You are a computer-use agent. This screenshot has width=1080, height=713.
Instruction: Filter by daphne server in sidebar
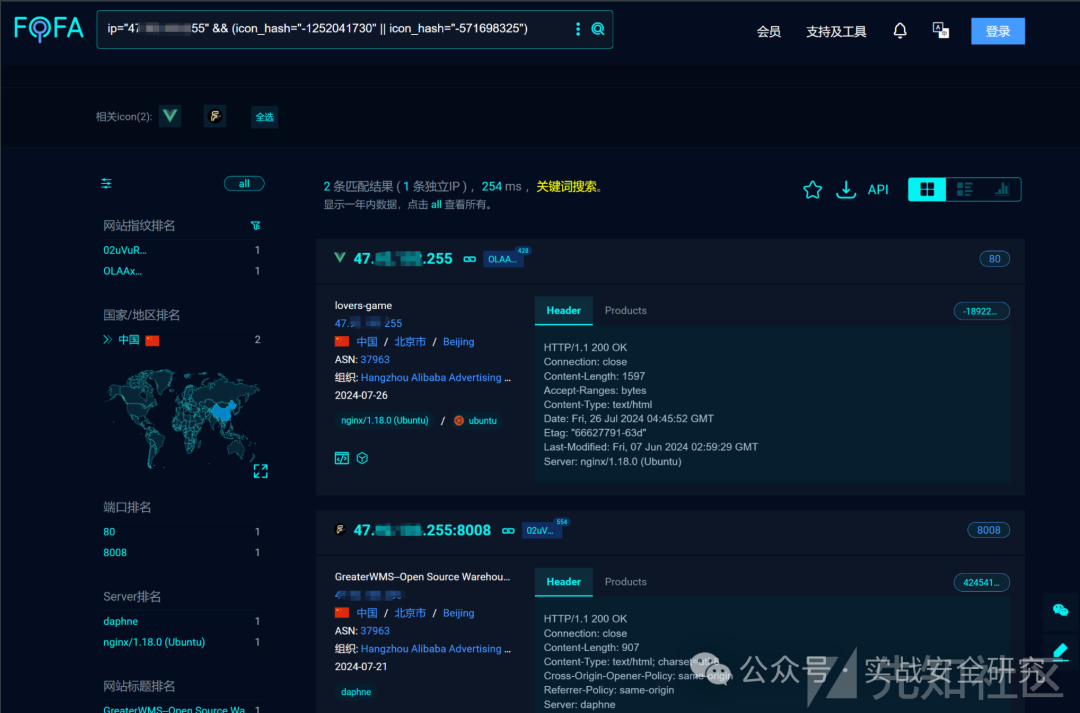121,621
